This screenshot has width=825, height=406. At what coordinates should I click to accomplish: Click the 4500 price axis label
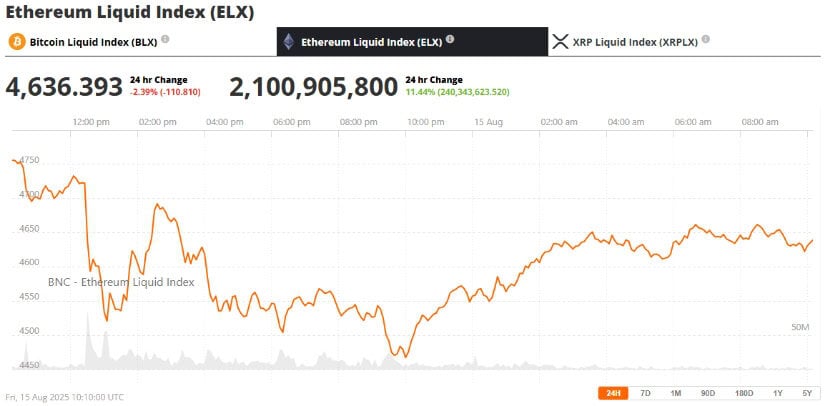tap(29, 331)
